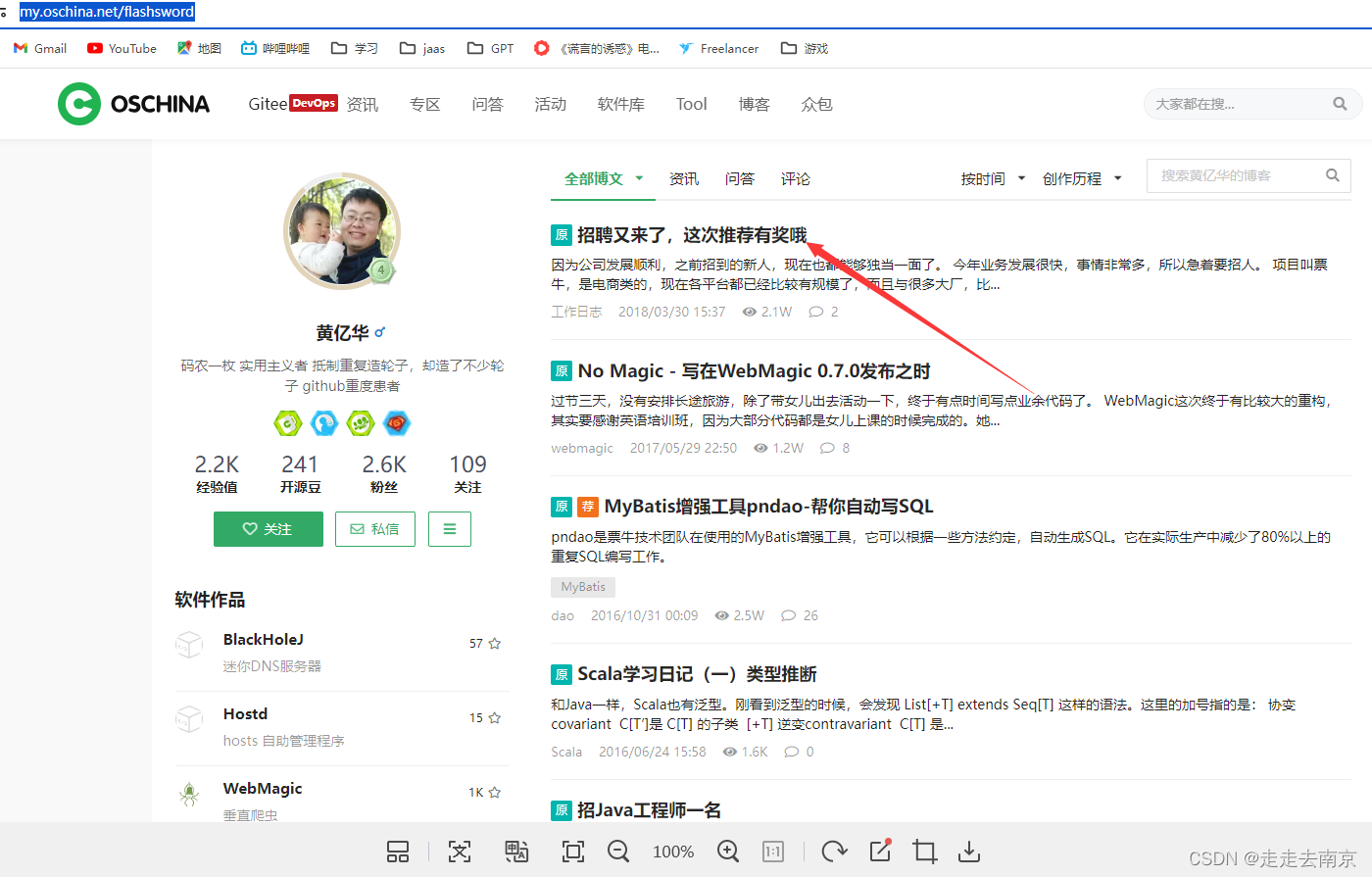Select the image translation icon

click(x=516, y=851)
